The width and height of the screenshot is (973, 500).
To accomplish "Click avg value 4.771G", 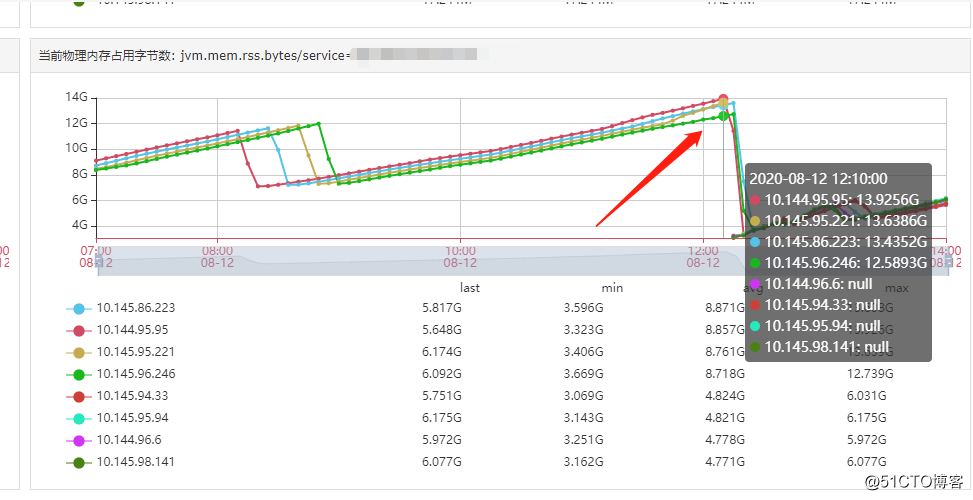I will pyautogui.click(x=725, y=462).
